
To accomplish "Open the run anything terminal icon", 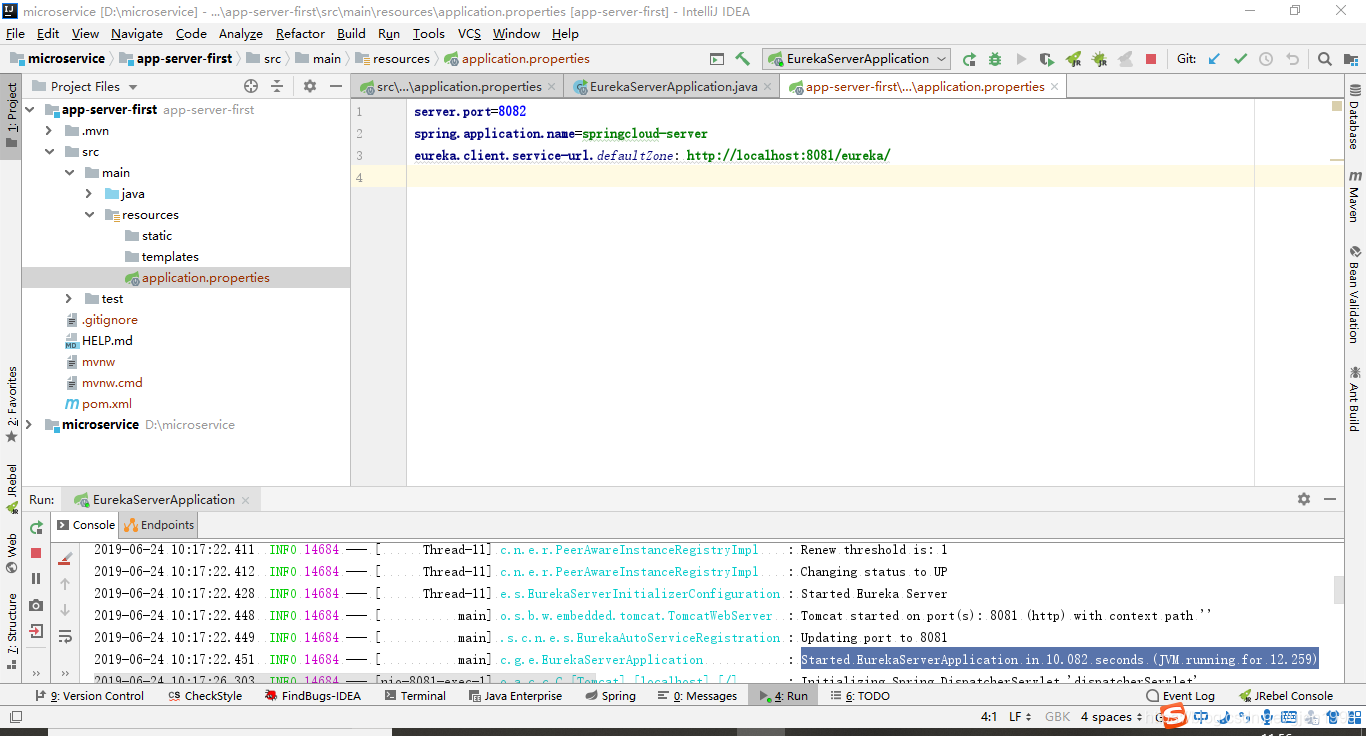I will click(716, 59).
